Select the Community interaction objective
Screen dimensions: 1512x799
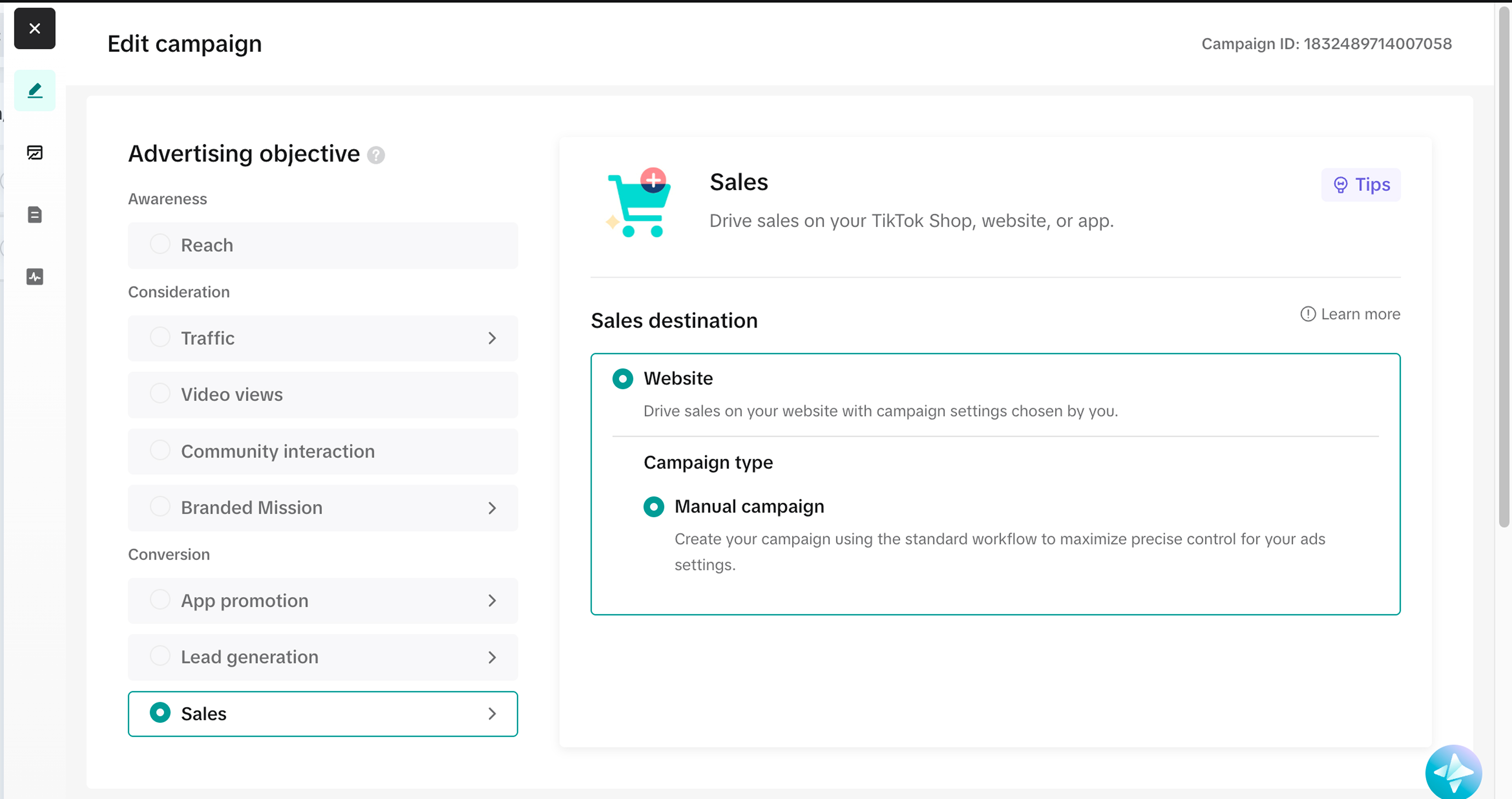pyautogui.click(x=160, y=451)
